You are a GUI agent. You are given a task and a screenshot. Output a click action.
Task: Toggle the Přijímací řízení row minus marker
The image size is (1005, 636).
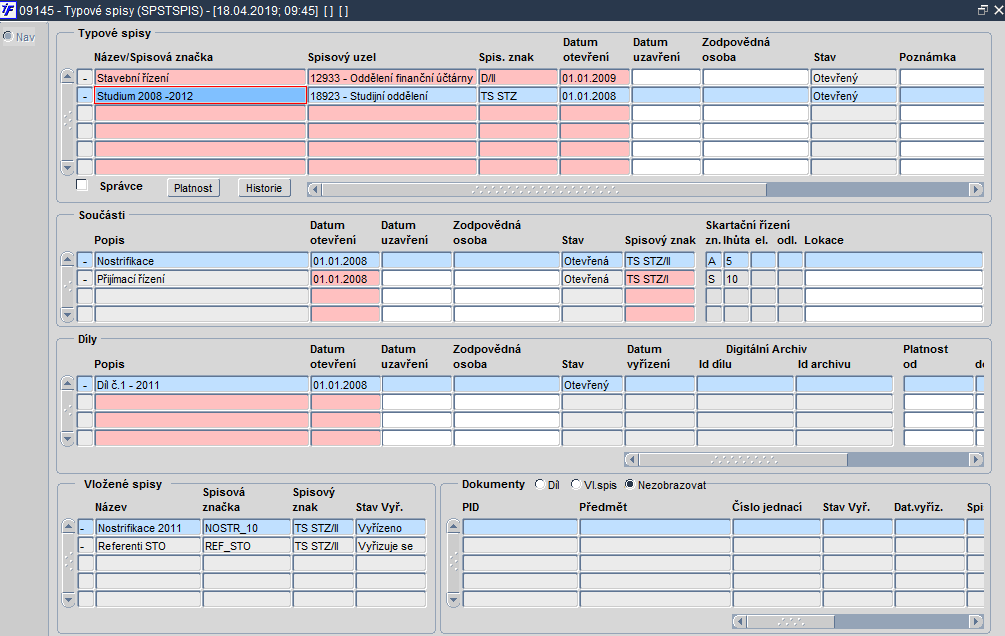coord(85,279)
